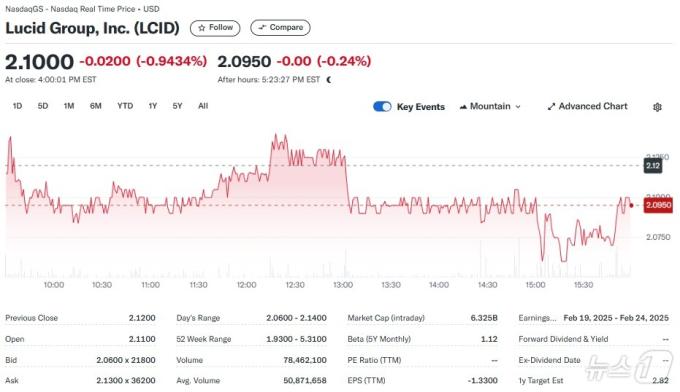
Task: Click the expand arrows Advanced Chart icon
Action: click(551, 107)
